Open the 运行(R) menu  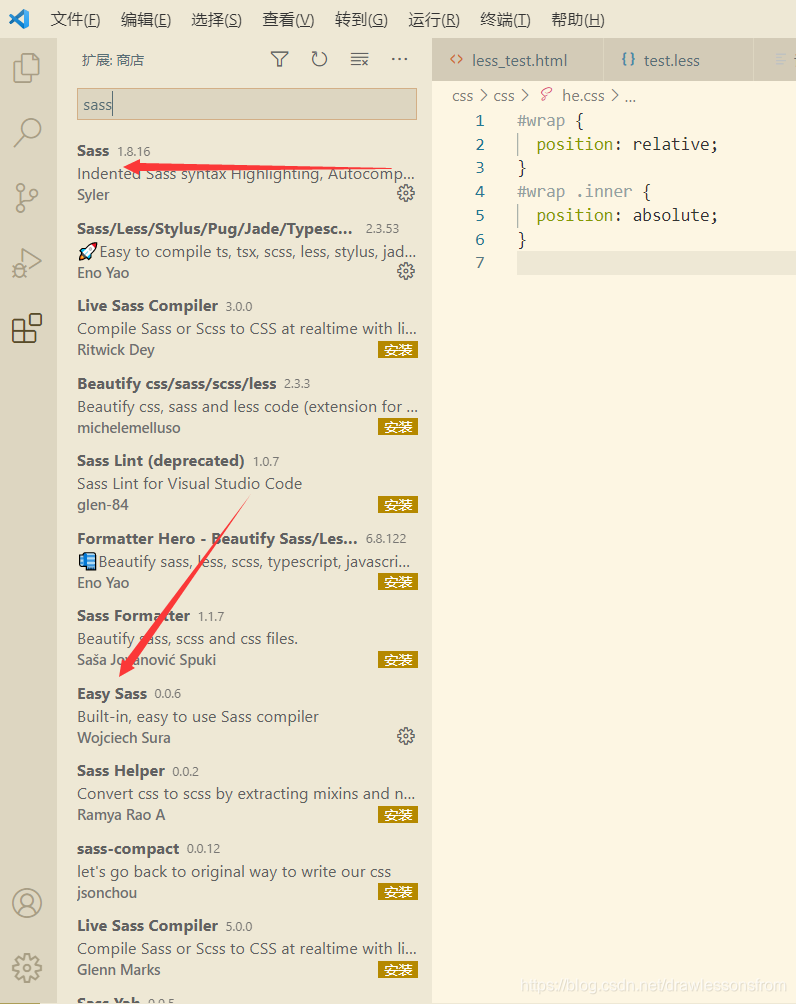coord(434,20)
